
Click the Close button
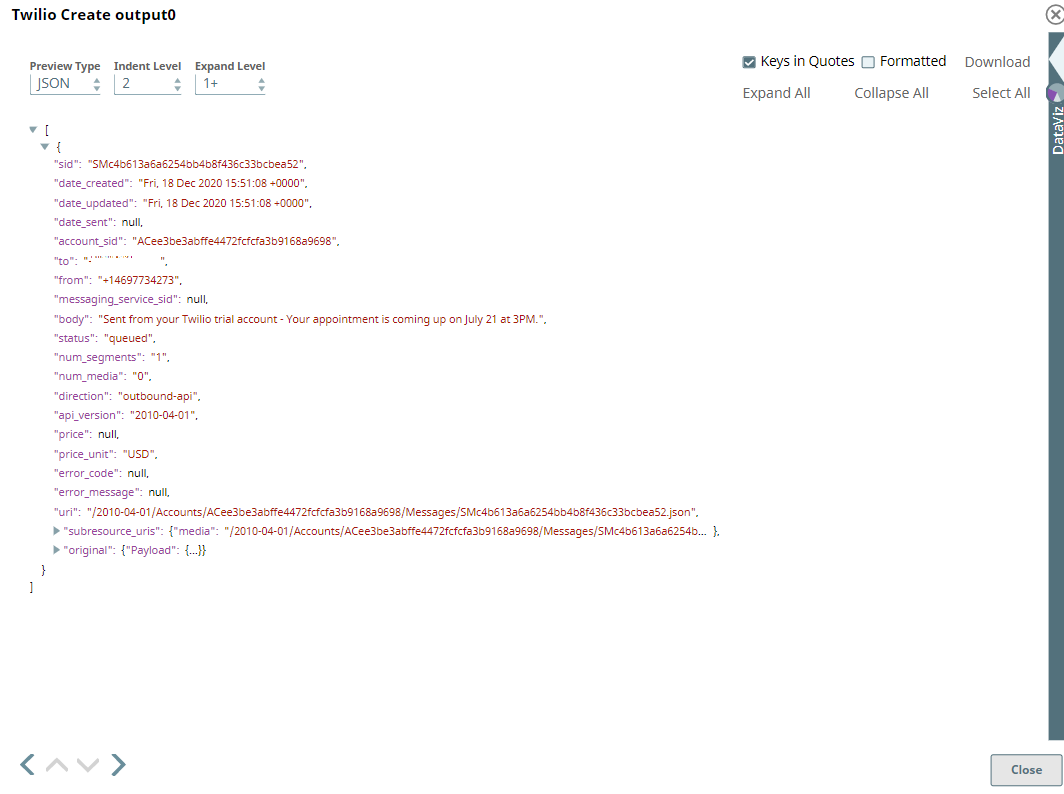(1026, 770)
